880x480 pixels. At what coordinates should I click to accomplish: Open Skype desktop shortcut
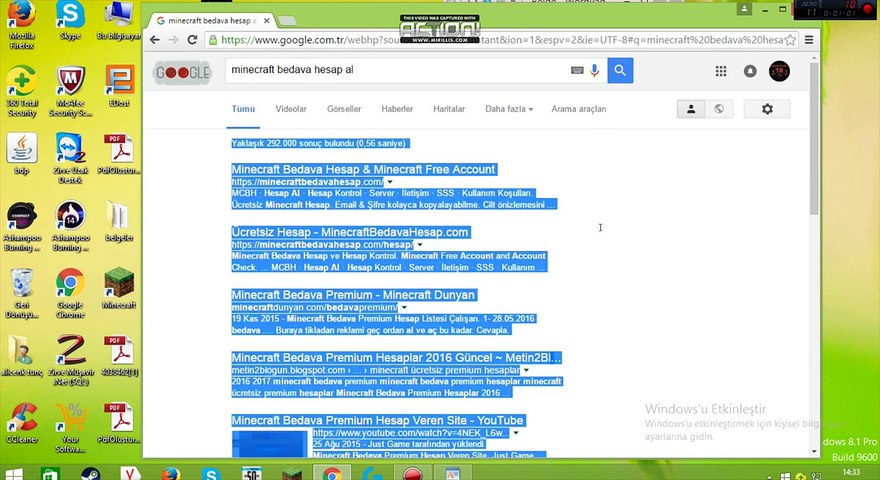pyautogui.click(x=70, y=21)
